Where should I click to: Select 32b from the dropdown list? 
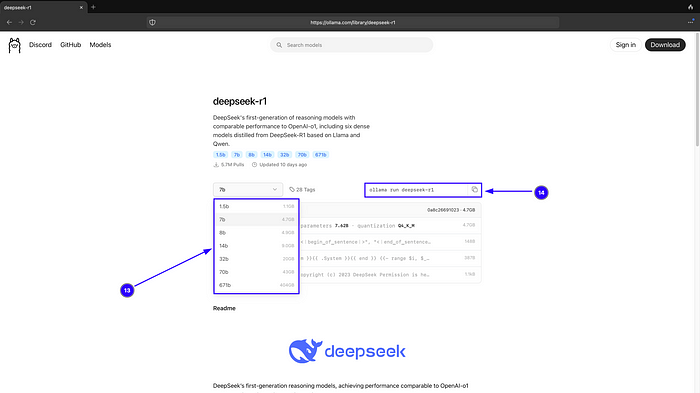coord(256,259)
